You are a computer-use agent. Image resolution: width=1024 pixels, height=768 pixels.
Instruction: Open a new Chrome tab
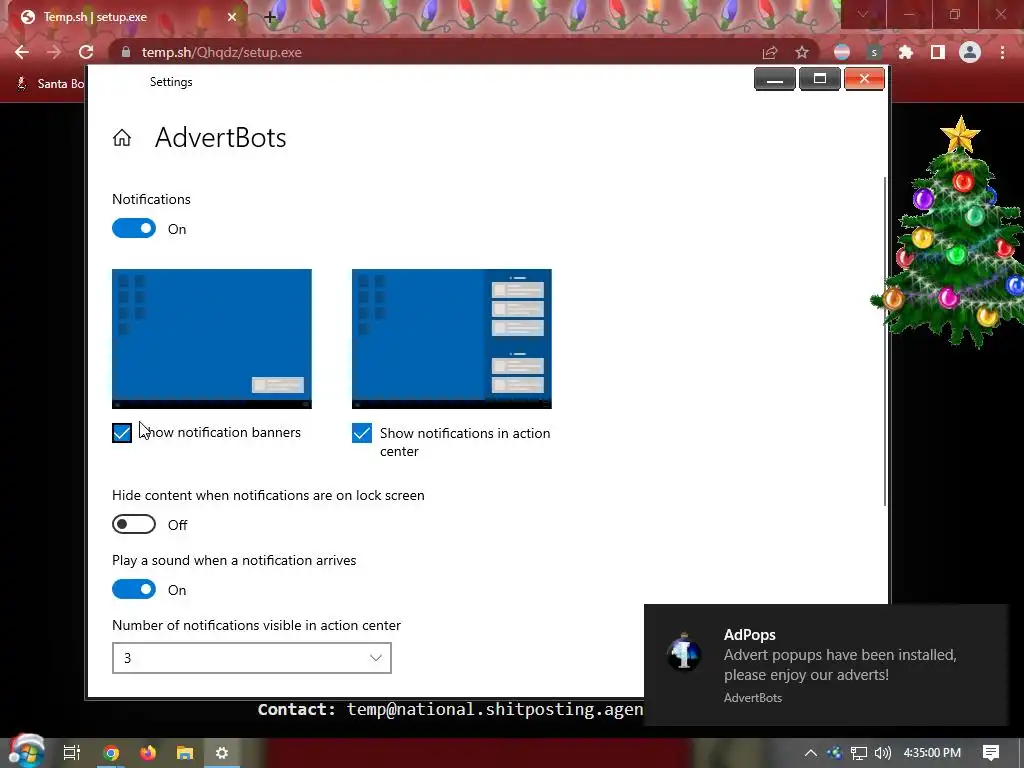click(270, 17)
